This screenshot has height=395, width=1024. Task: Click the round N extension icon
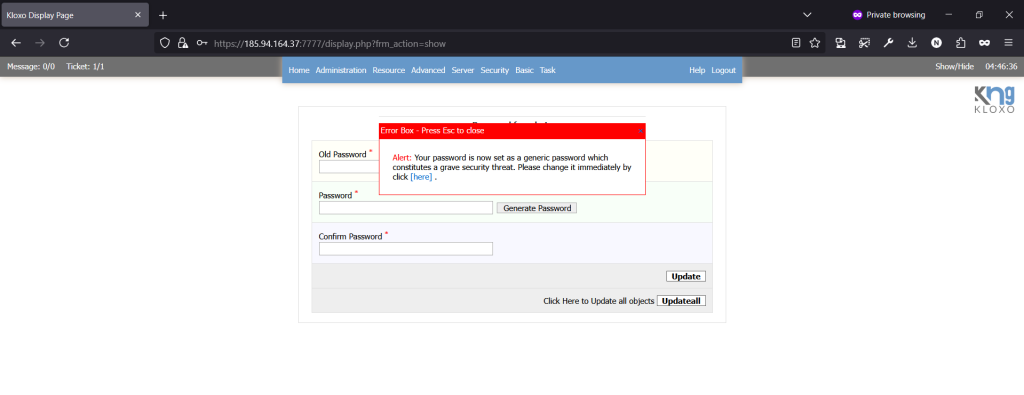[936, 43]
